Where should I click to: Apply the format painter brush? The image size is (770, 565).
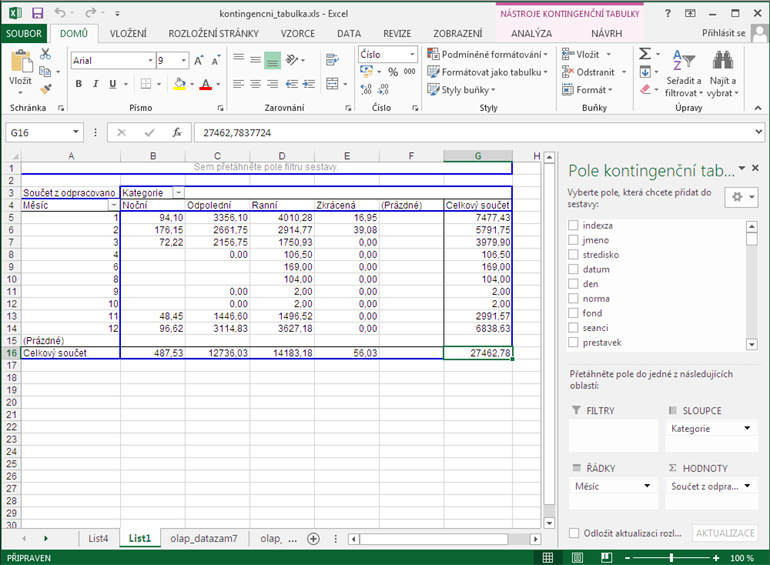coord(45,89)
